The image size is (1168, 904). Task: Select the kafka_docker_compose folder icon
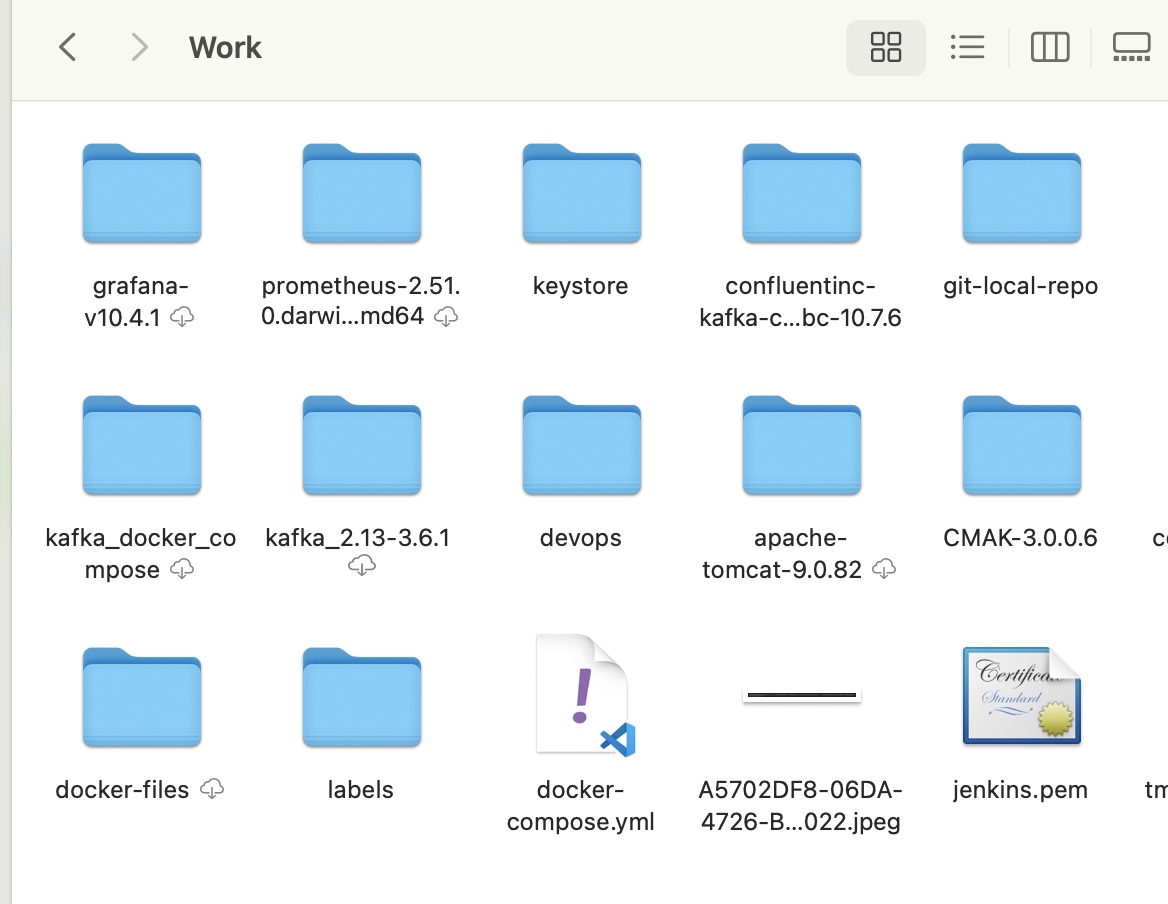142,445
